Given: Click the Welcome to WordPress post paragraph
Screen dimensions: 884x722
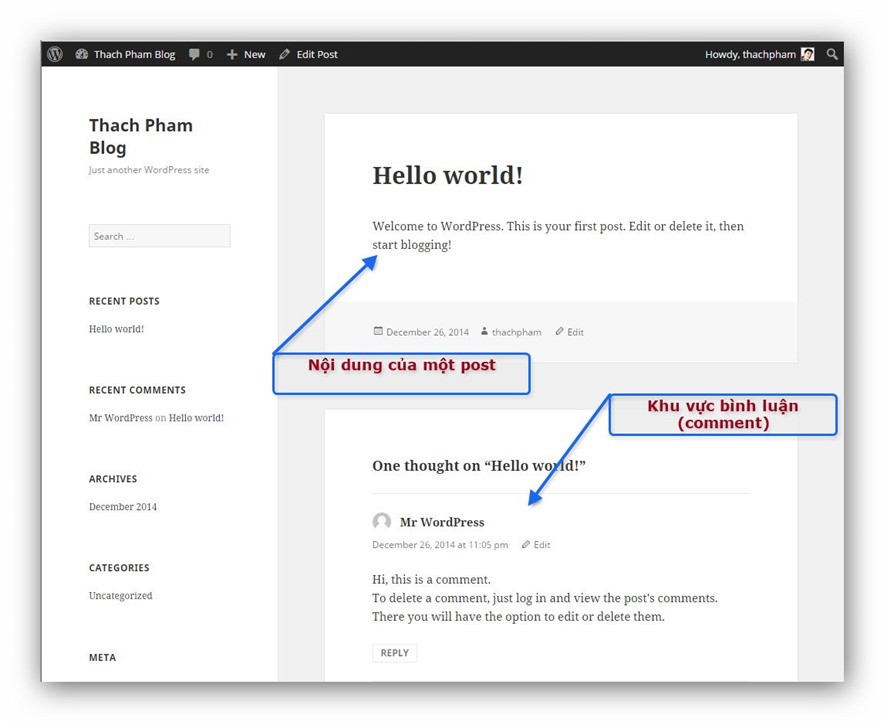Looking at the screenshot, I should [558, 235].
